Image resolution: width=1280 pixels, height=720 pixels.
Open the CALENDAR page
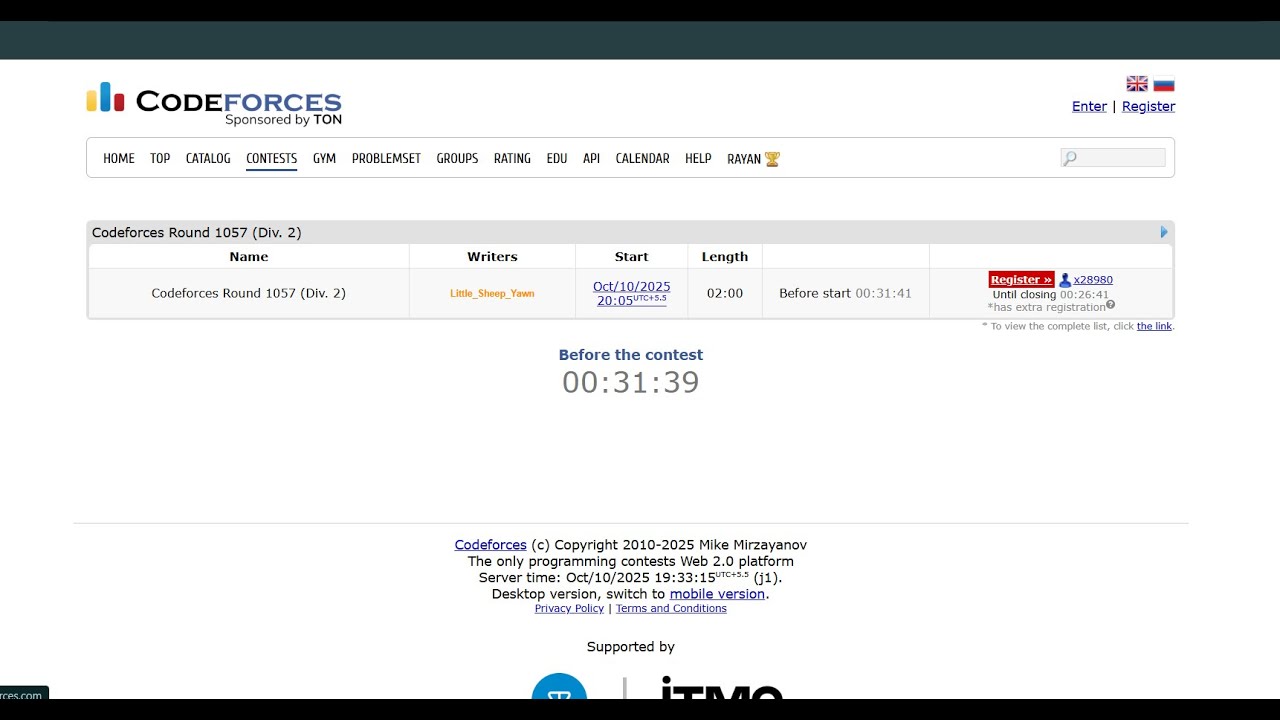pos(643,159)
